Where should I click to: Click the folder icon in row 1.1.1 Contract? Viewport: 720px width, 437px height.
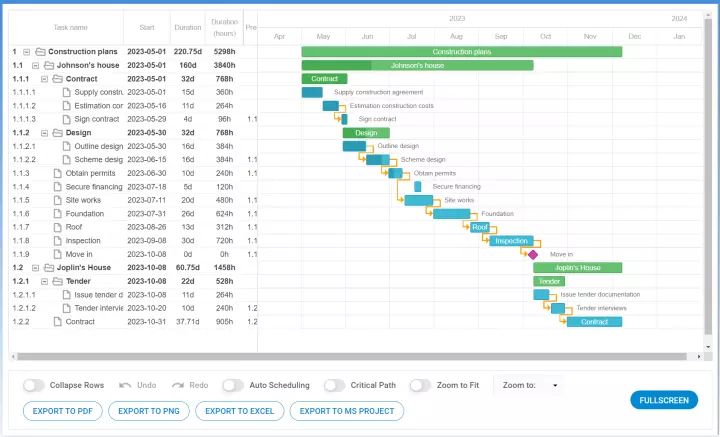point(57,79)
